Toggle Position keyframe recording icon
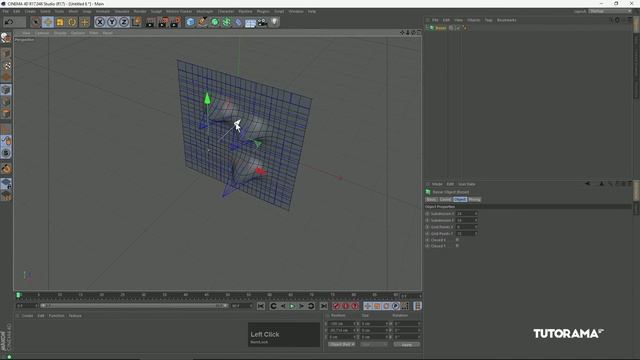Viewport: 640px width, 360px height. pos(367,306)
